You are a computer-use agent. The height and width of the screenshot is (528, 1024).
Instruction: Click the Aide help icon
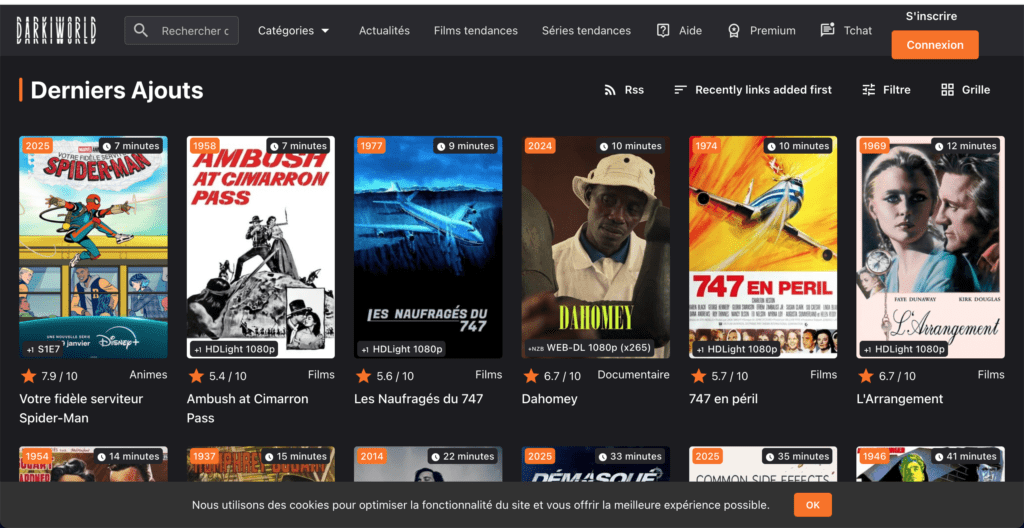pyautogui.click(x=664, y=31)
